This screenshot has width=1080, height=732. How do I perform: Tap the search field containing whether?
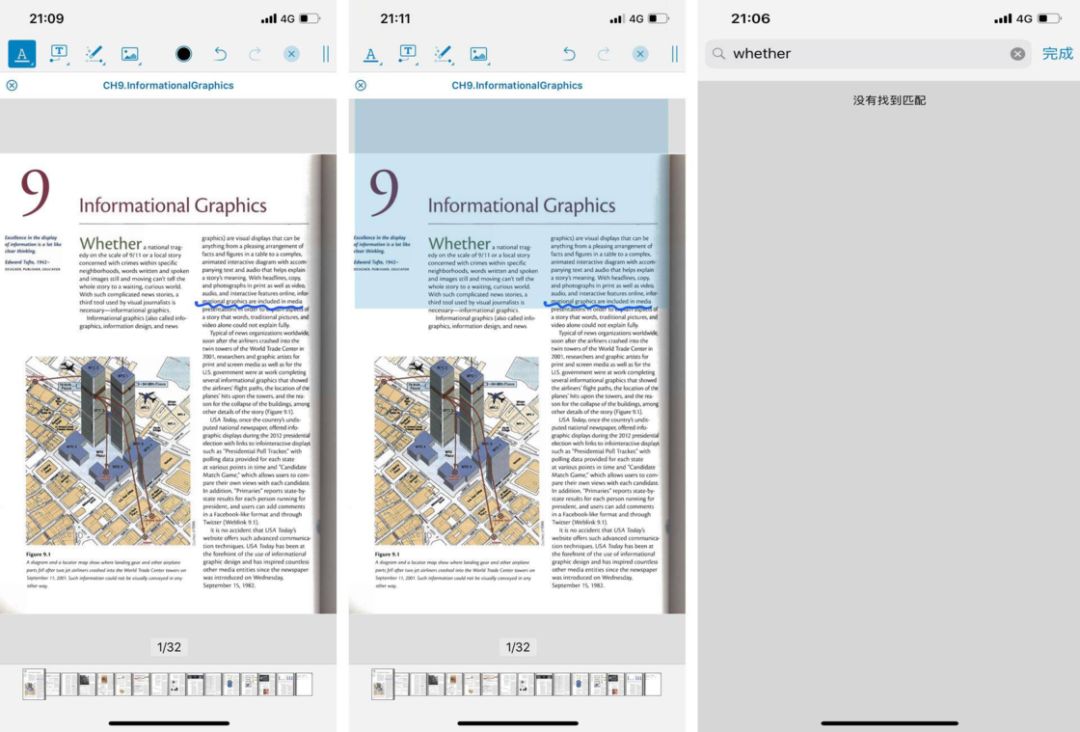(x=868, y=54)
